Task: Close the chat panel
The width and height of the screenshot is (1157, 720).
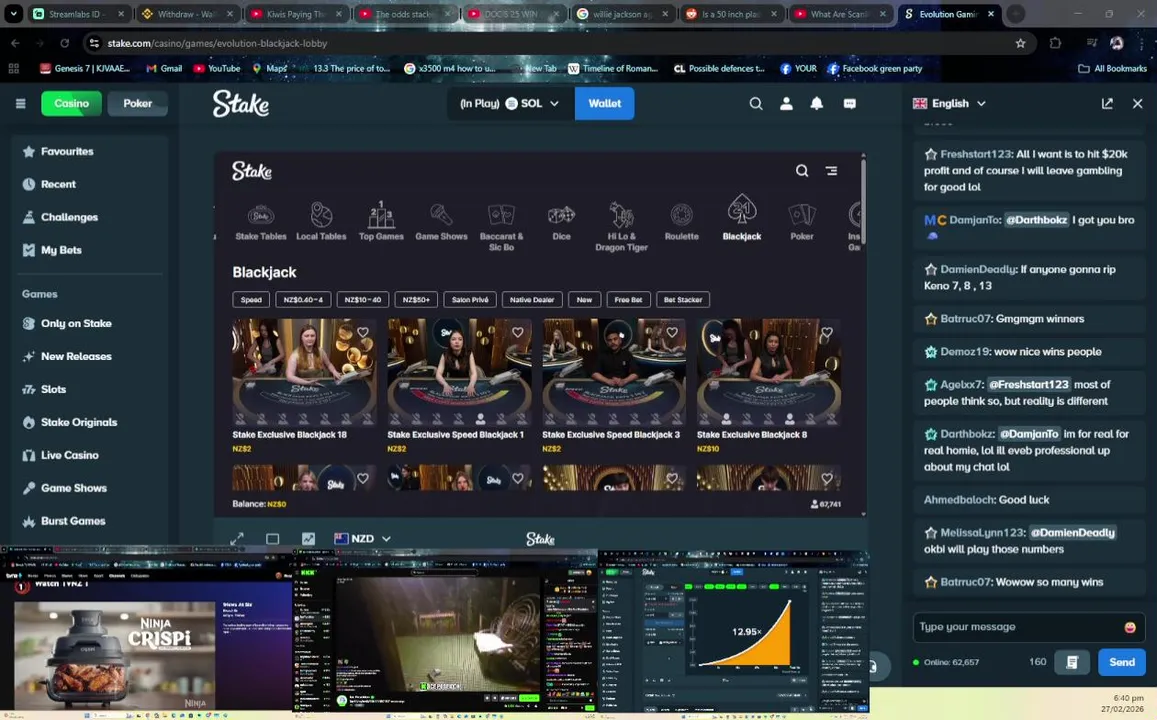Action: click(1137, 104)
